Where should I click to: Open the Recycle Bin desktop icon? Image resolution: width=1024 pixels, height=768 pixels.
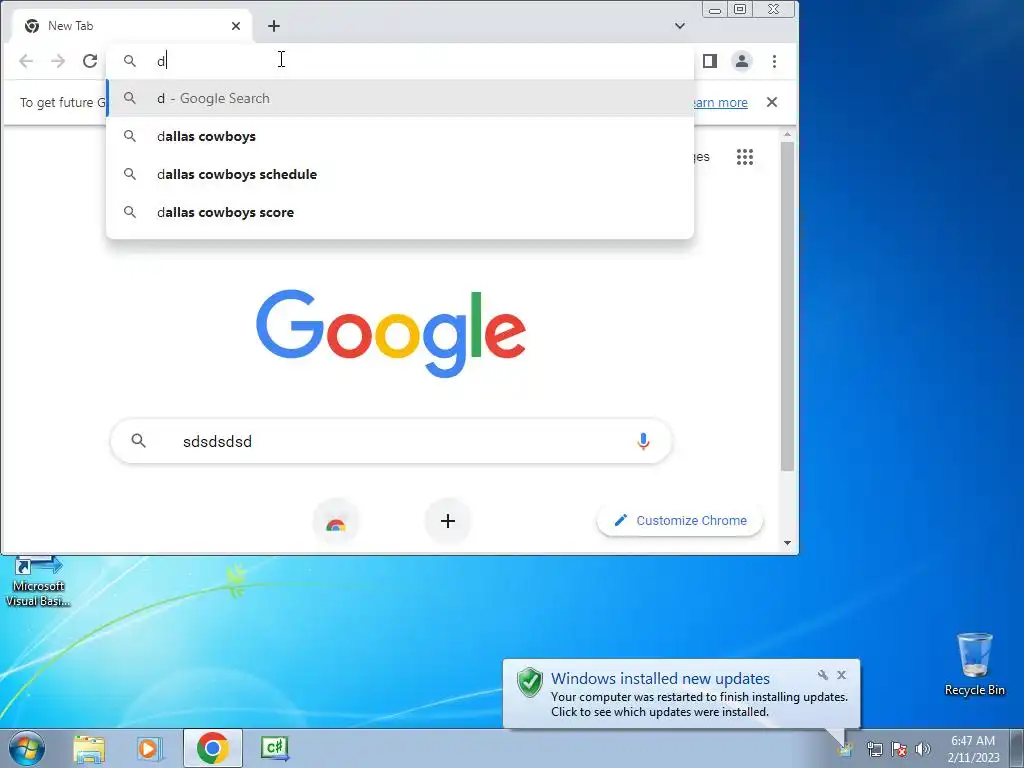[974, 664]
